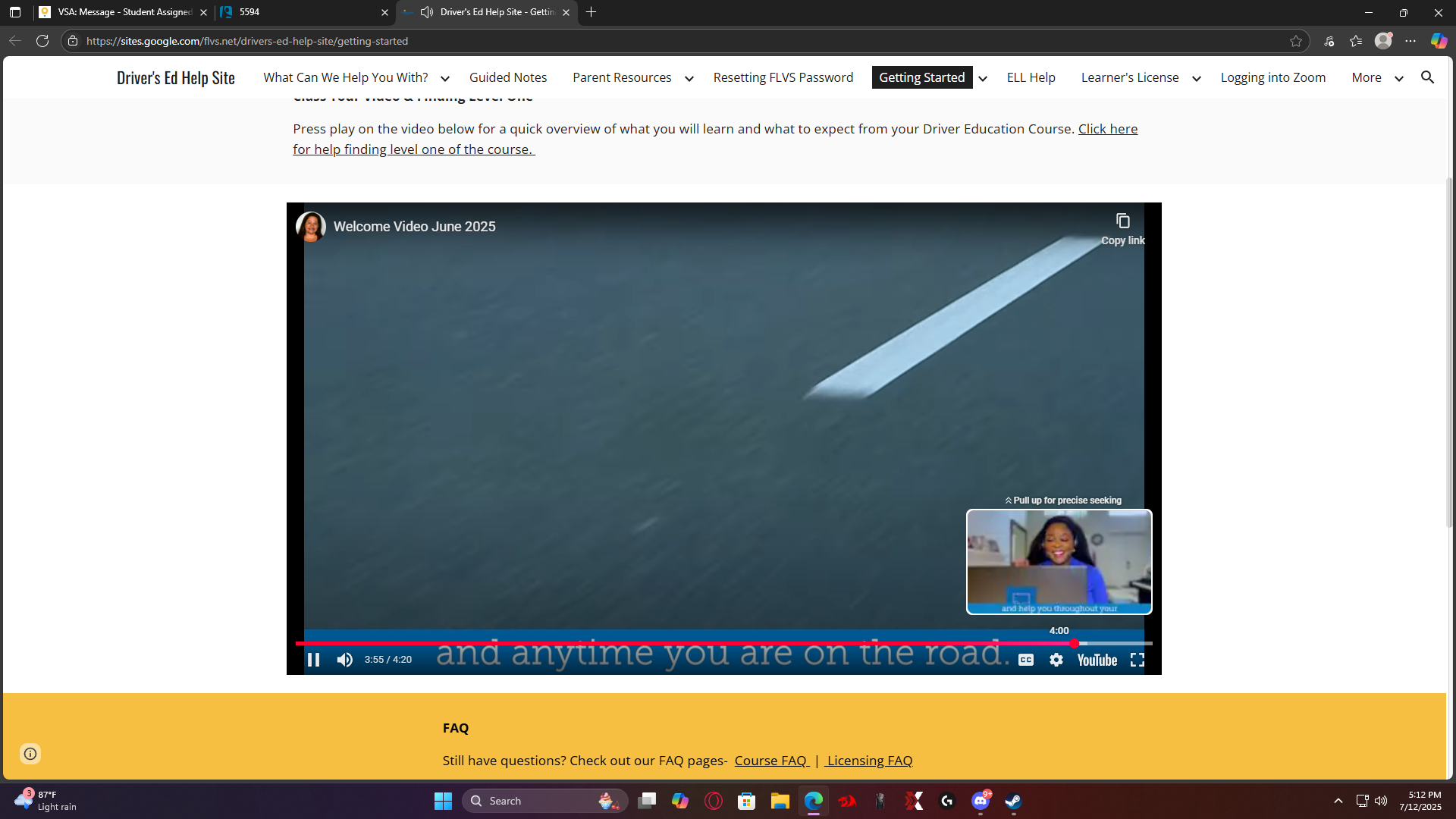Open the site search magnifier icon
Viewport: 1456px width, 819px height.
(x=1427, y=77)
